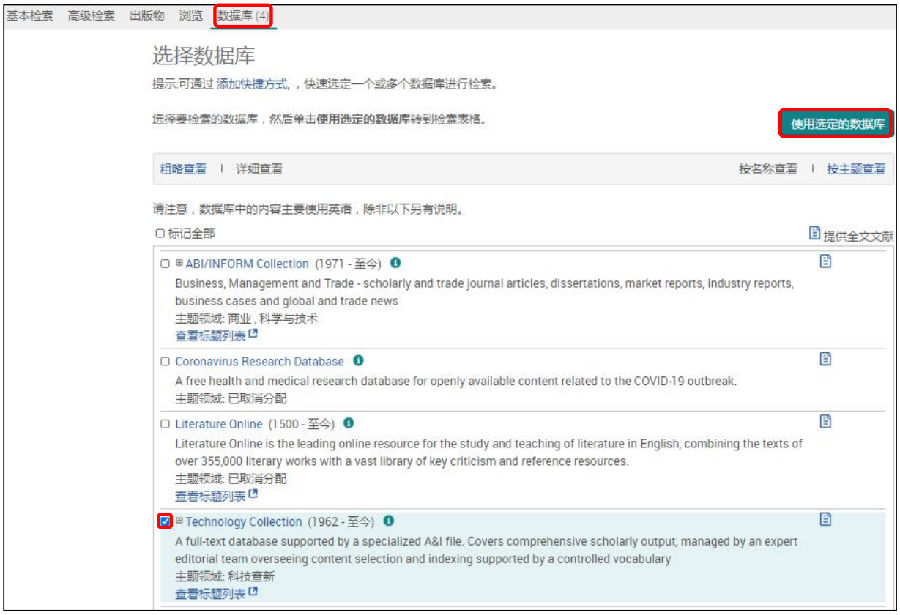900x615 pixels.
Task: Open the 添加快捷方式 link
Action: pos(253,84)
